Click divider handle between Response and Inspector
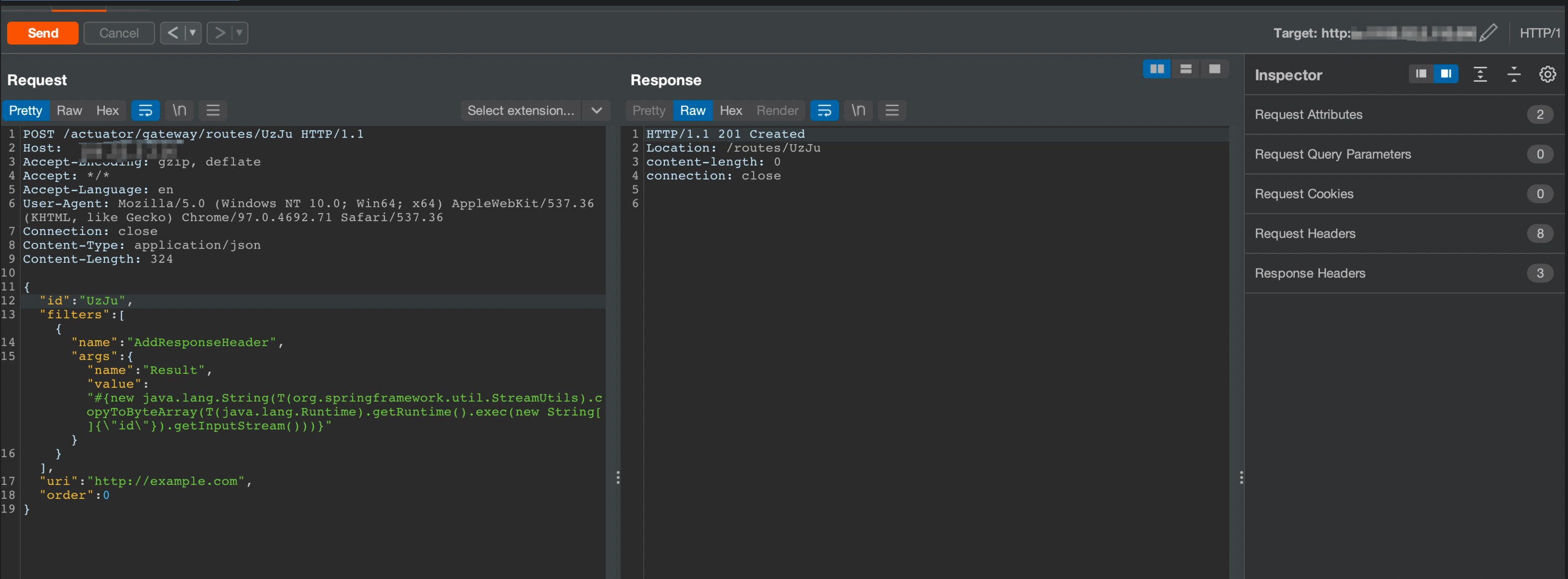This screenshot has width=1568, height=579. click(x=1241, y=477)
